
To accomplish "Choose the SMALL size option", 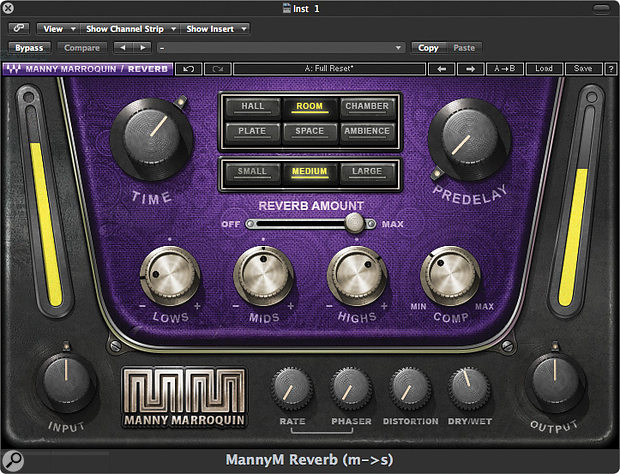I will pos(252,172).
